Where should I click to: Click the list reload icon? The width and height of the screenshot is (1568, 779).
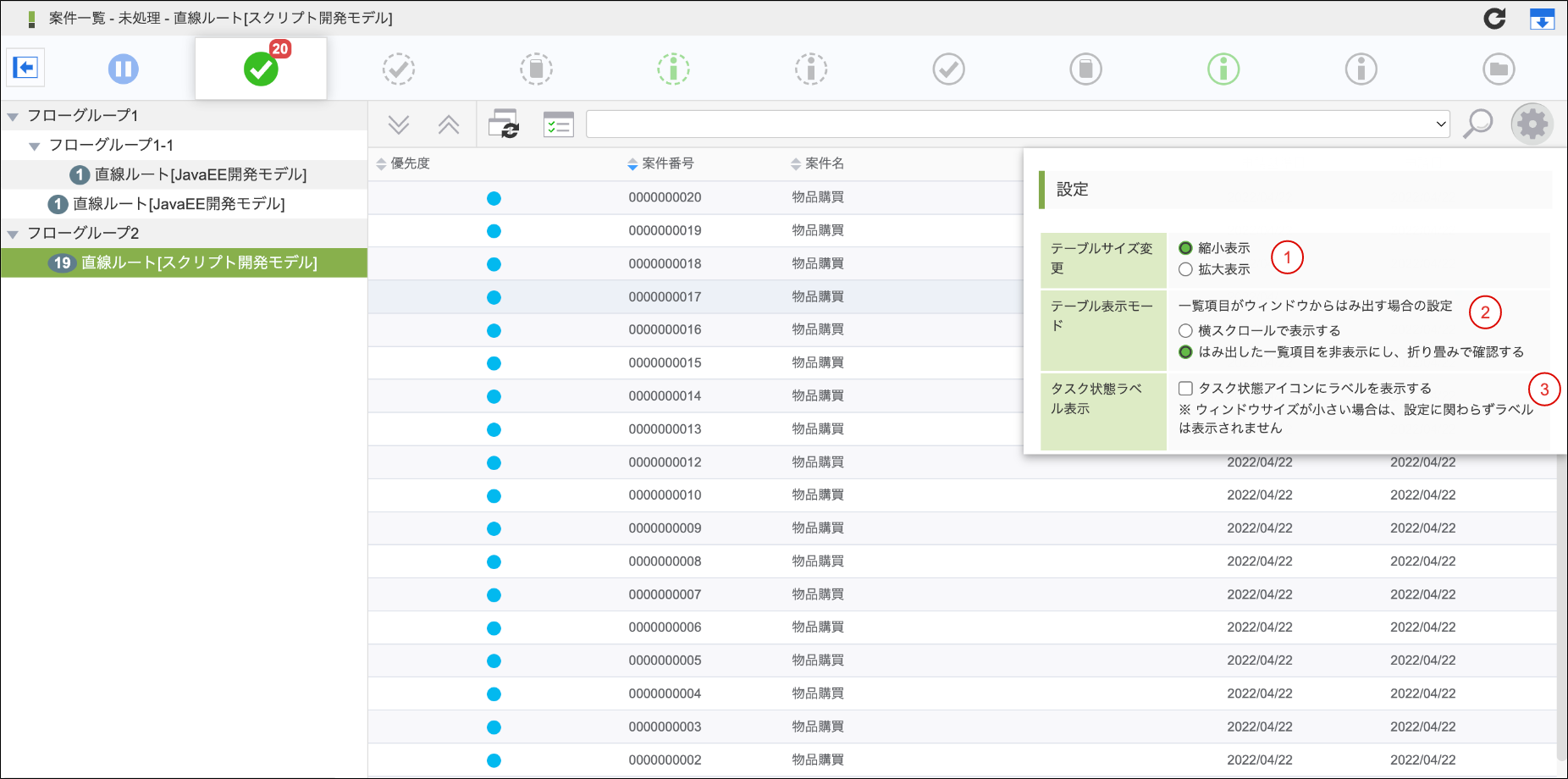[x=504, y=124]
